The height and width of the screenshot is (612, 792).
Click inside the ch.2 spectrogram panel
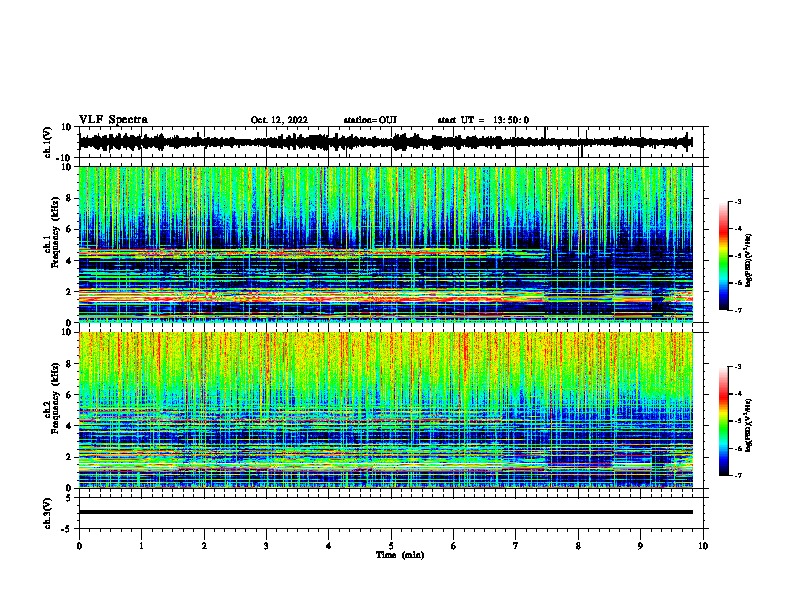point(385,410)
